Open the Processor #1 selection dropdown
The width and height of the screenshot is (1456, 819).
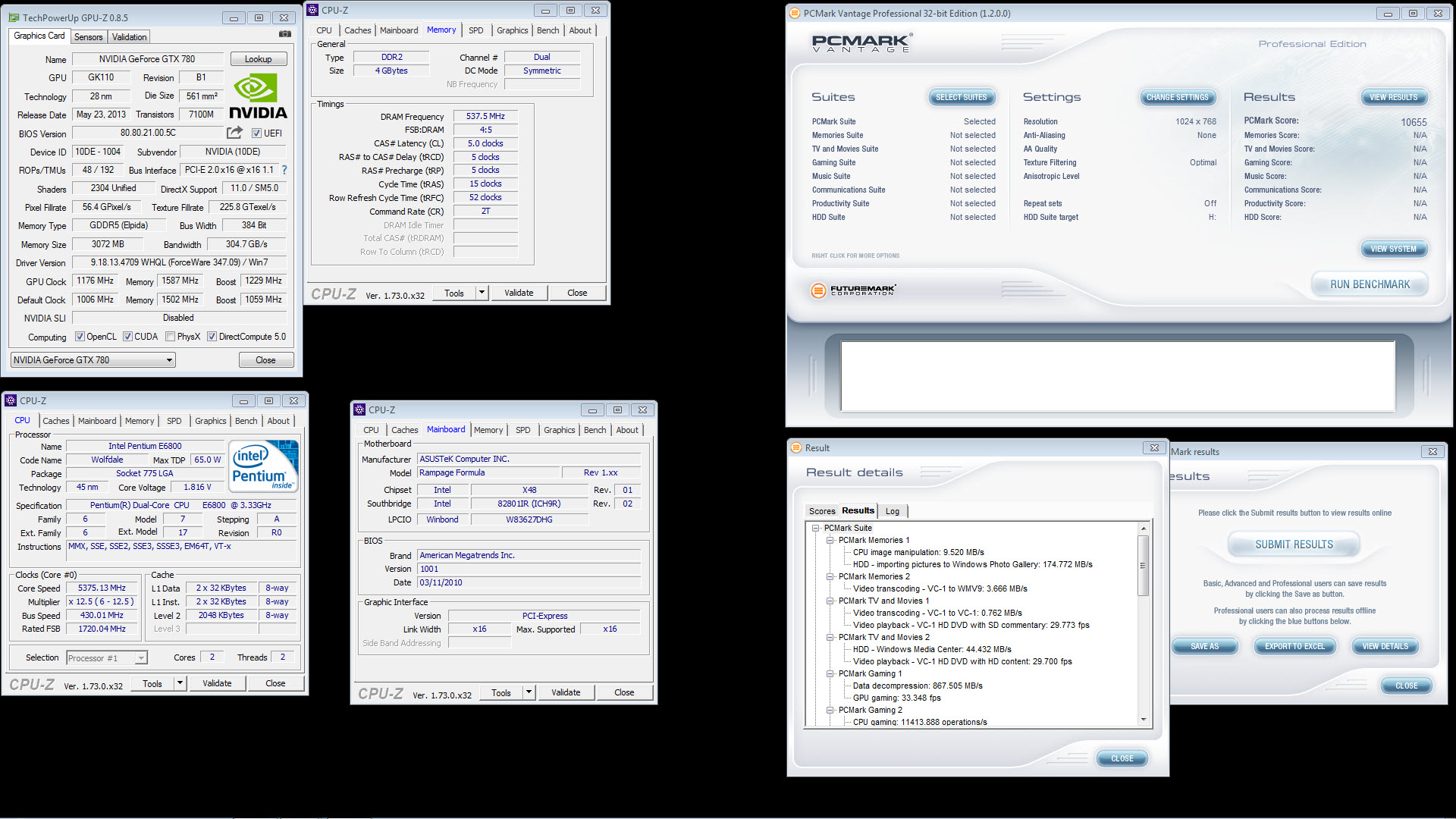coord(107,658)
